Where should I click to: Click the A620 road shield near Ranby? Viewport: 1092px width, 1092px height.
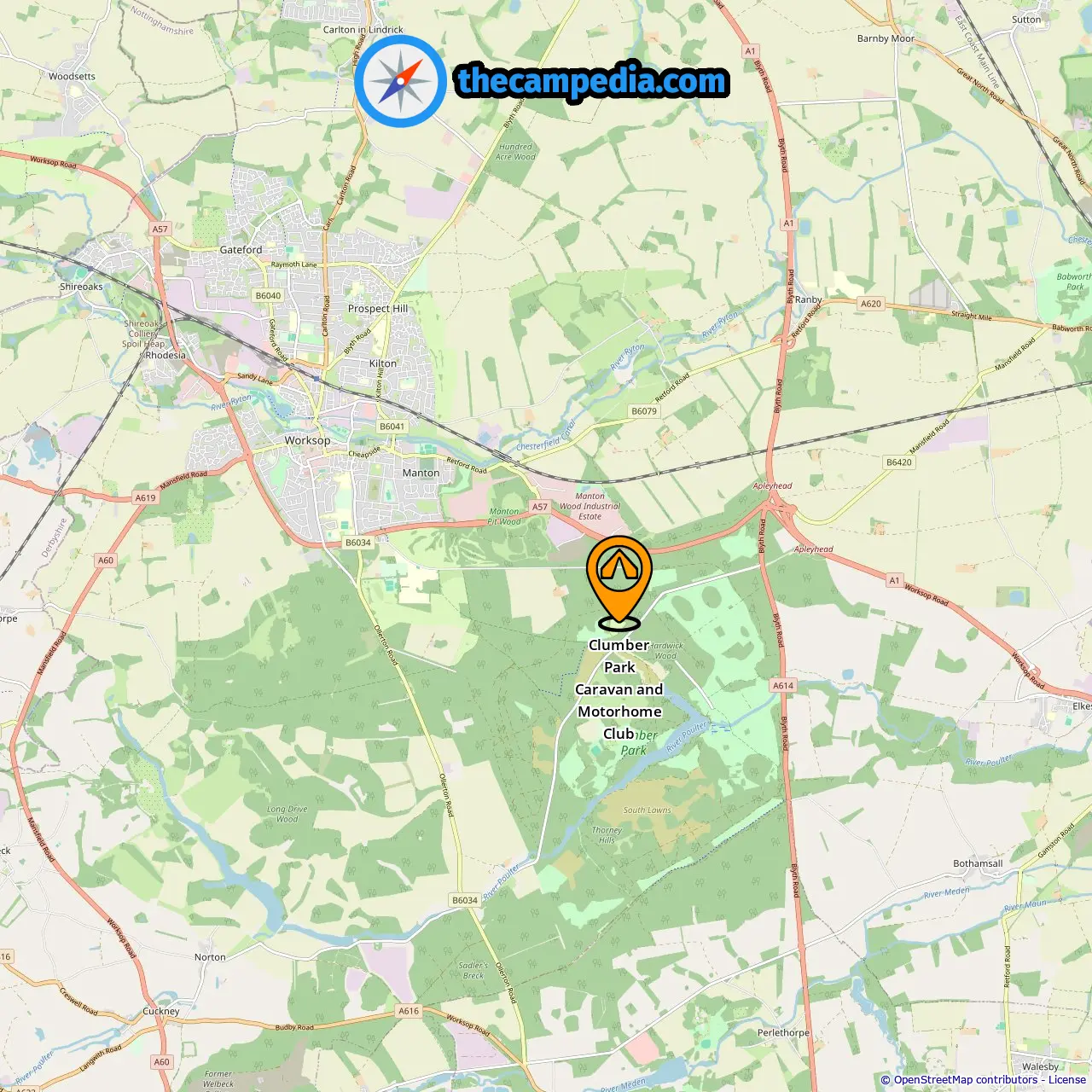(871, 304)
